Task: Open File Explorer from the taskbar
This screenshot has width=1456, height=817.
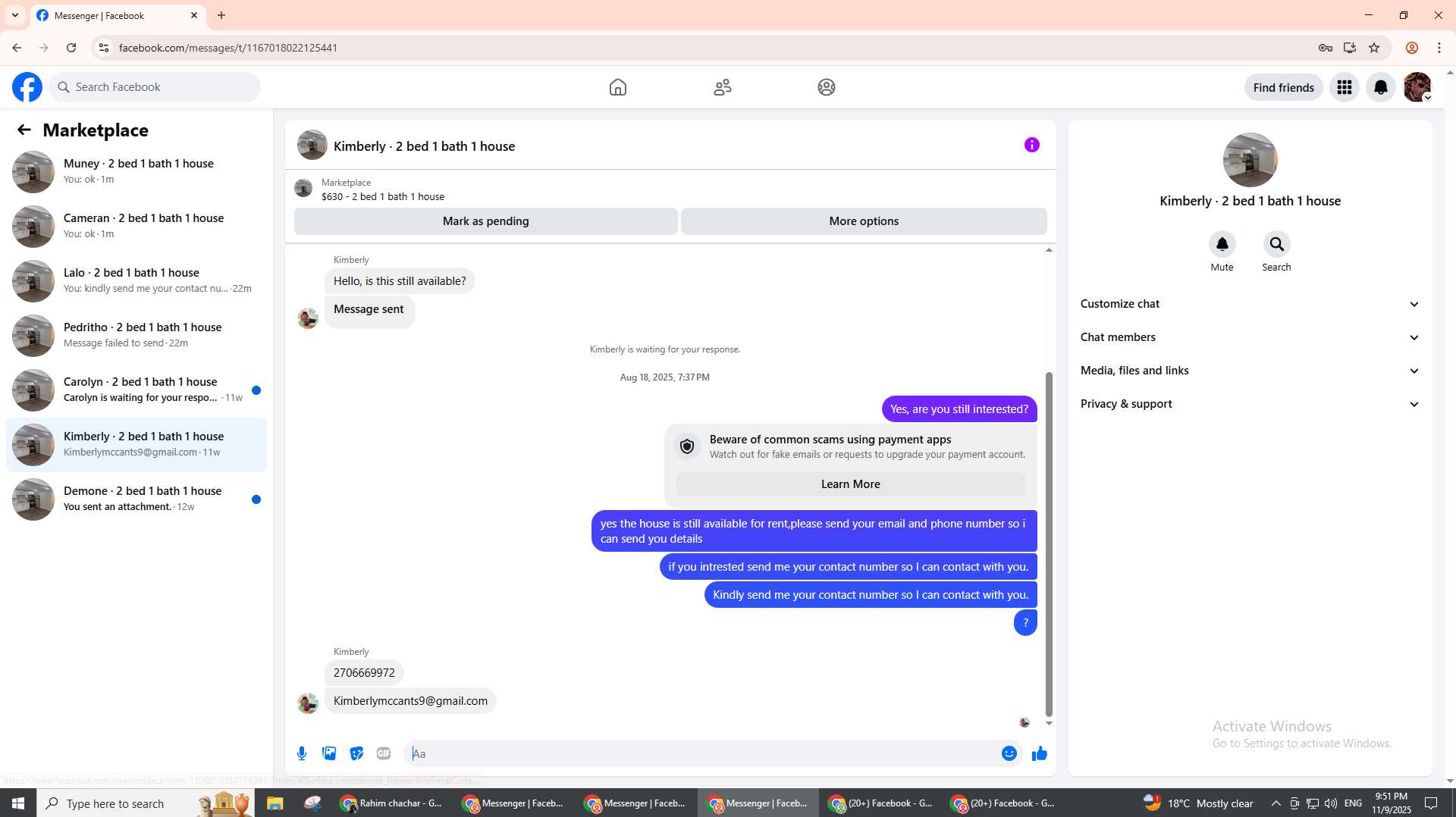Action: tap(275, 803)
